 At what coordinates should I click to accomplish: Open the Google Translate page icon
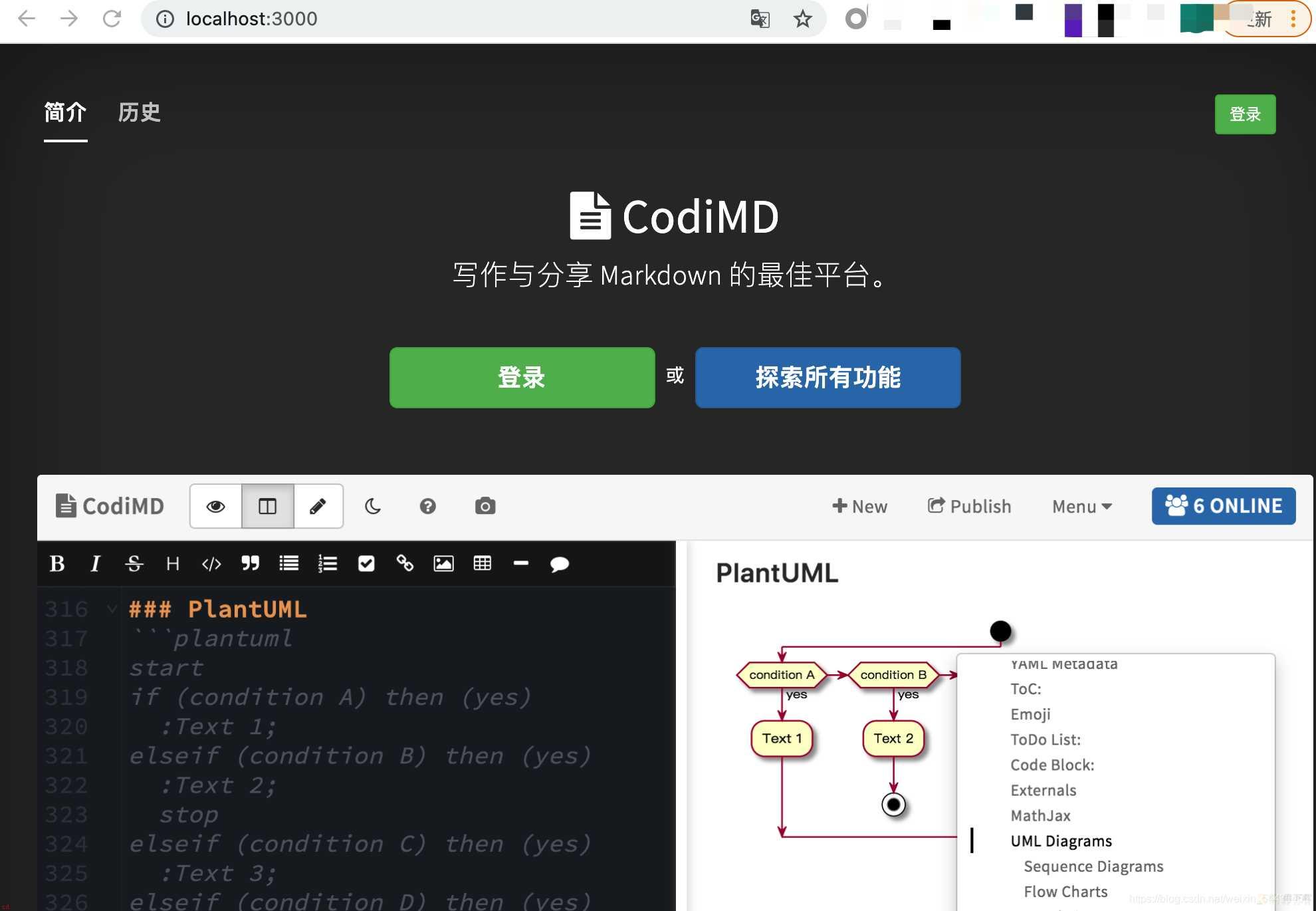click(x=760, y=19)
